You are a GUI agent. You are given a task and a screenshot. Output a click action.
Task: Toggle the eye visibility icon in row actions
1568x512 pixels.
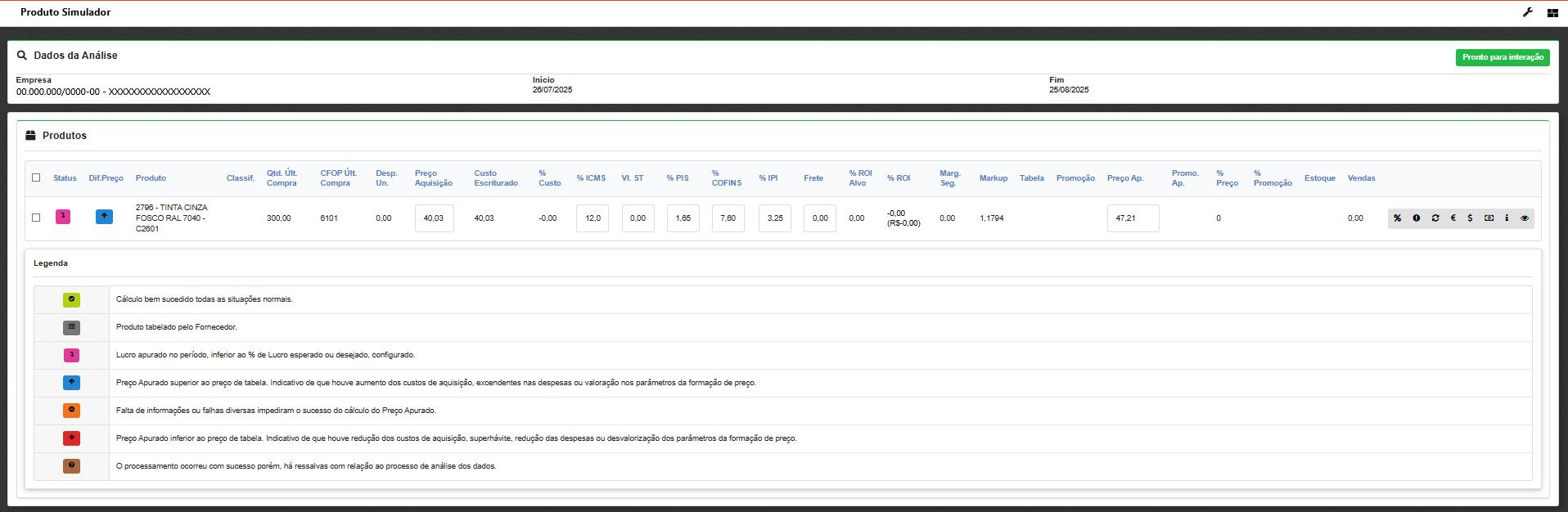[1525, 218]
